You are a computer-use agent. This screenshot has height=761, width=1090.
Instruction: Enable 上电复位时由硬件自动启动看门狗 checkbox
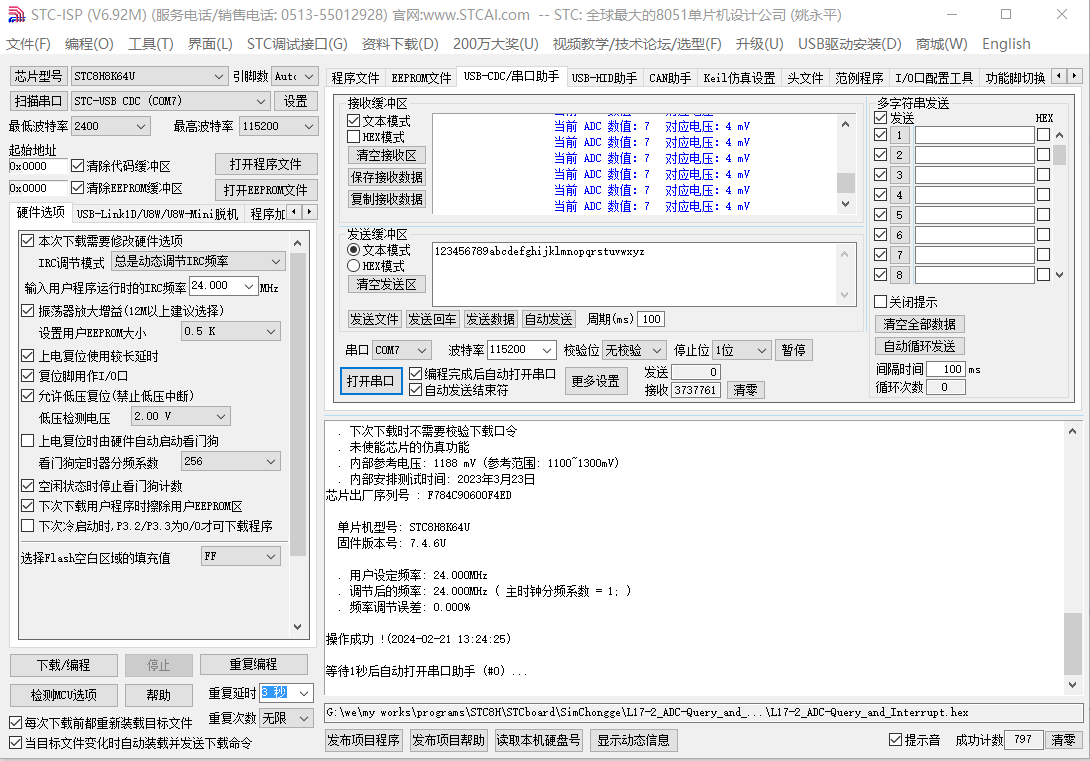[x=28, y=441]
